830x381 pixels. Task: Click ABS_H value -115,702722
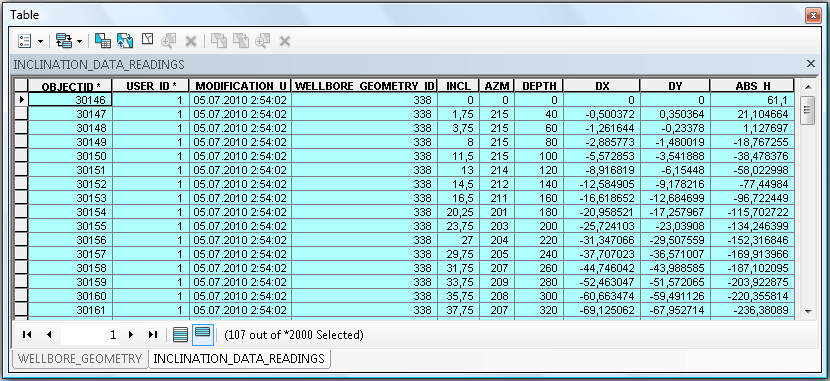752,212
